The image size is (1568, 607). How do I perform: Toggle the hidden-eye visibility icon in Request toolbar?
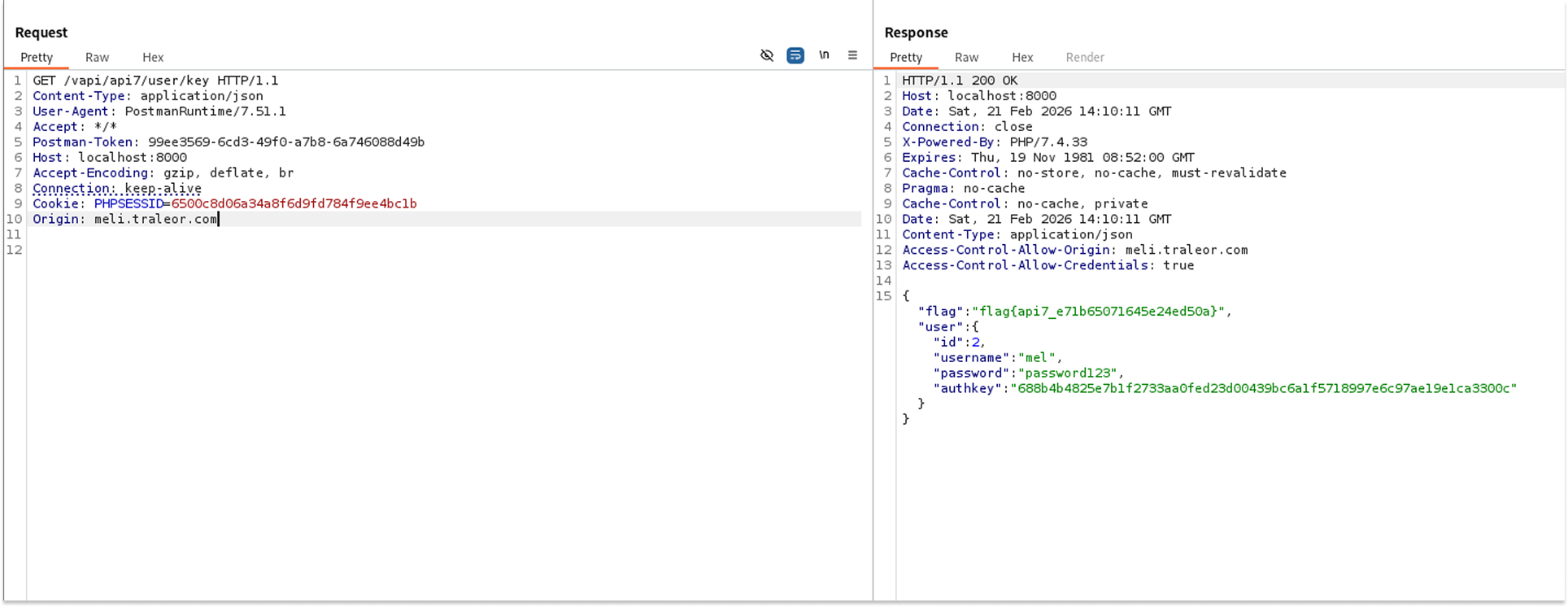(766, 55)
